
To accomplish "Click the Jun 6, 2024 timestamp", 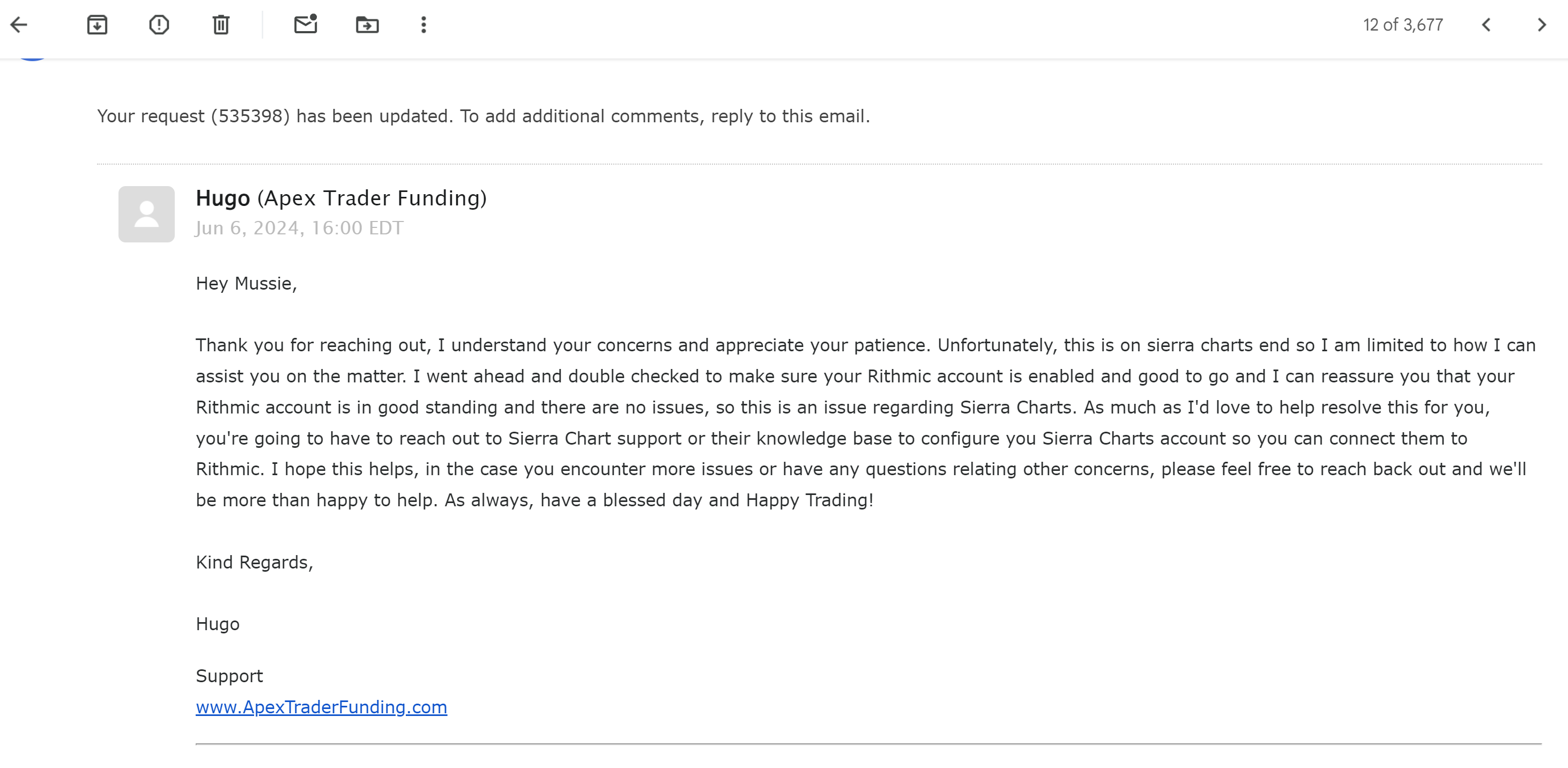I will point(299,228).
